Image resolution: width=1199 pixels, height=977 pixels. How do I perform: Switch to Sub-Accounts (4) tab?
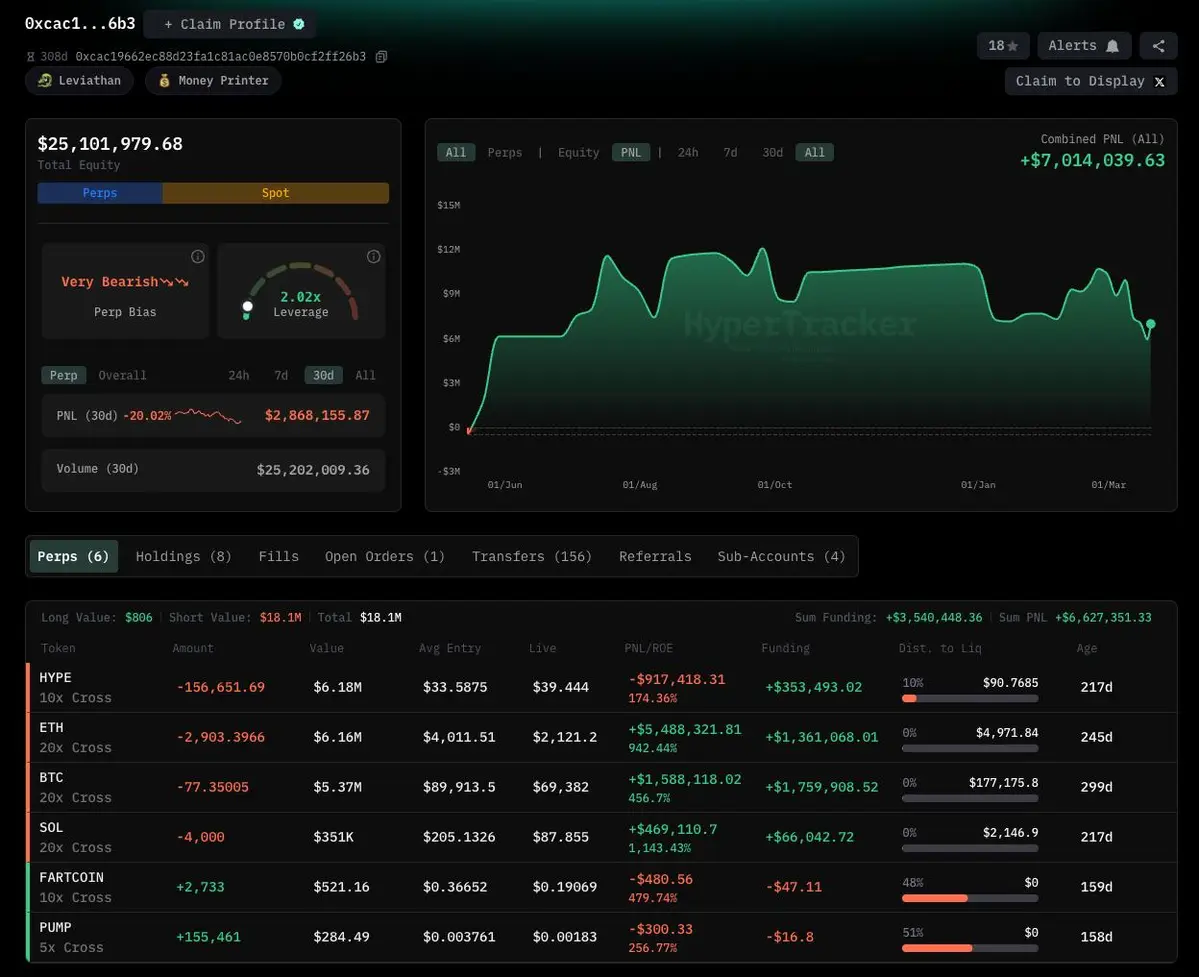[x=781, y=557]
